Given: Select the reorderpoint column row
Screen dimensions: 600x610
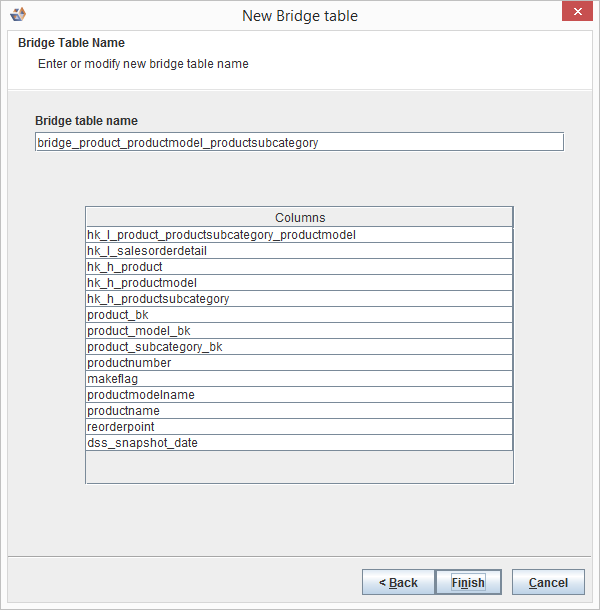Looking at the screenshot, I should [299, 427].
